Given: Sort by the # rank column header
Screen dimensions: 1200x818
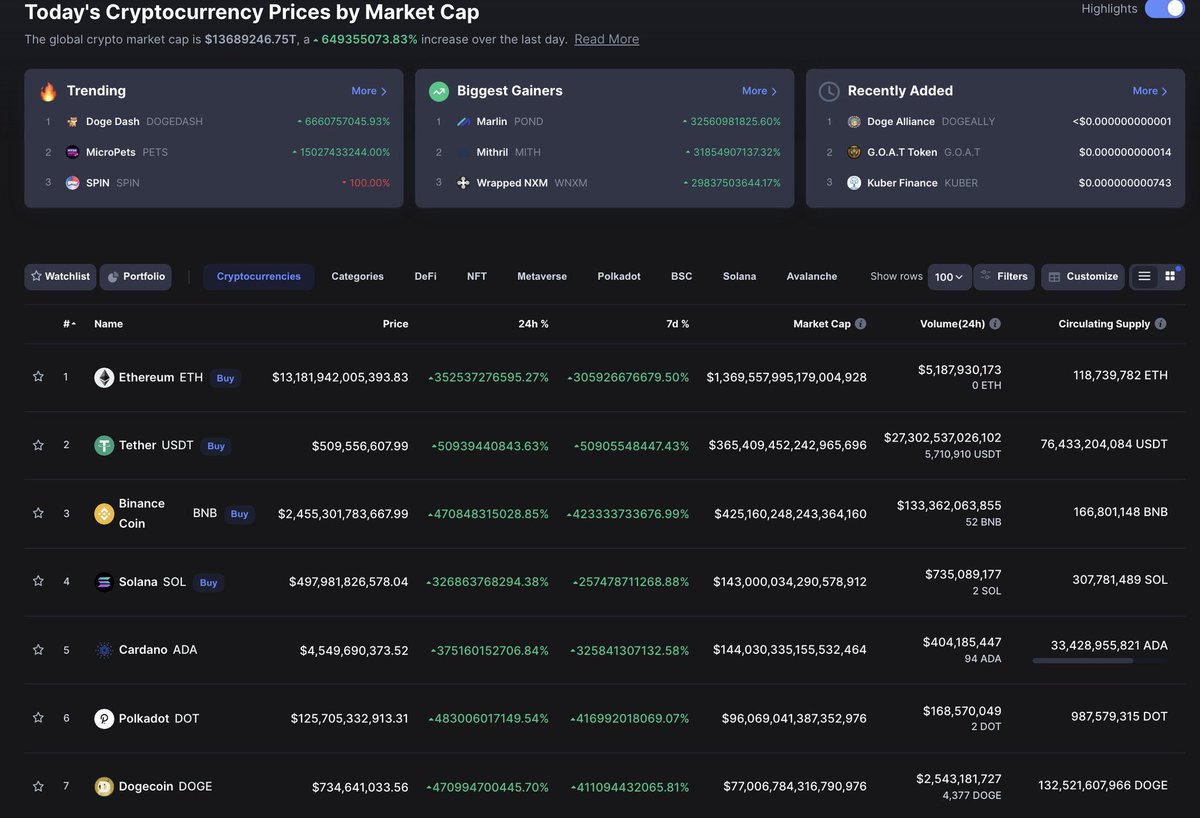Looking at the screenshot, I should click(68, 324).
